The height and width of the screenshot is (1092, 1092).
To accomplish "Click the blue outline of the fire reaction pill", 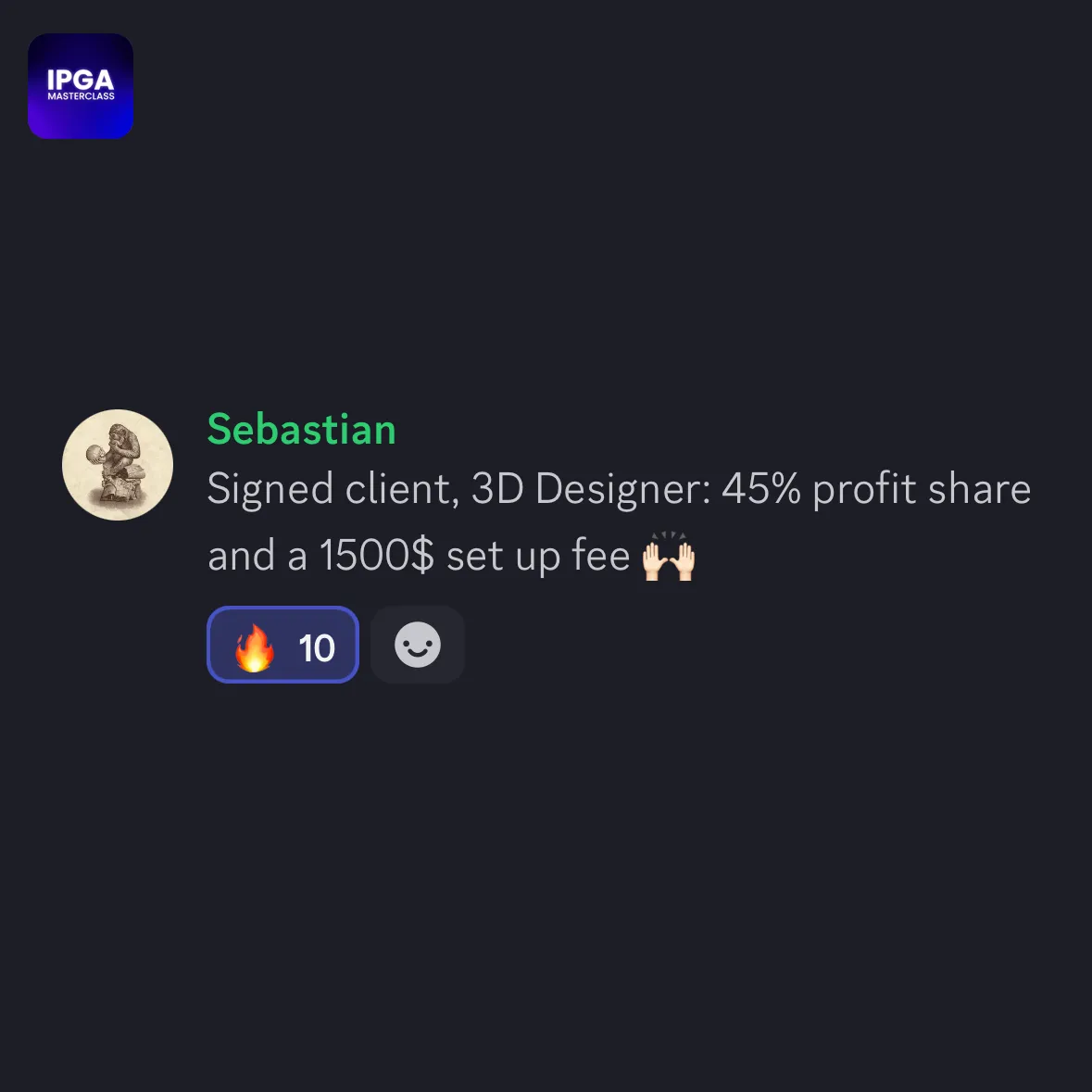I will (282, 608).
